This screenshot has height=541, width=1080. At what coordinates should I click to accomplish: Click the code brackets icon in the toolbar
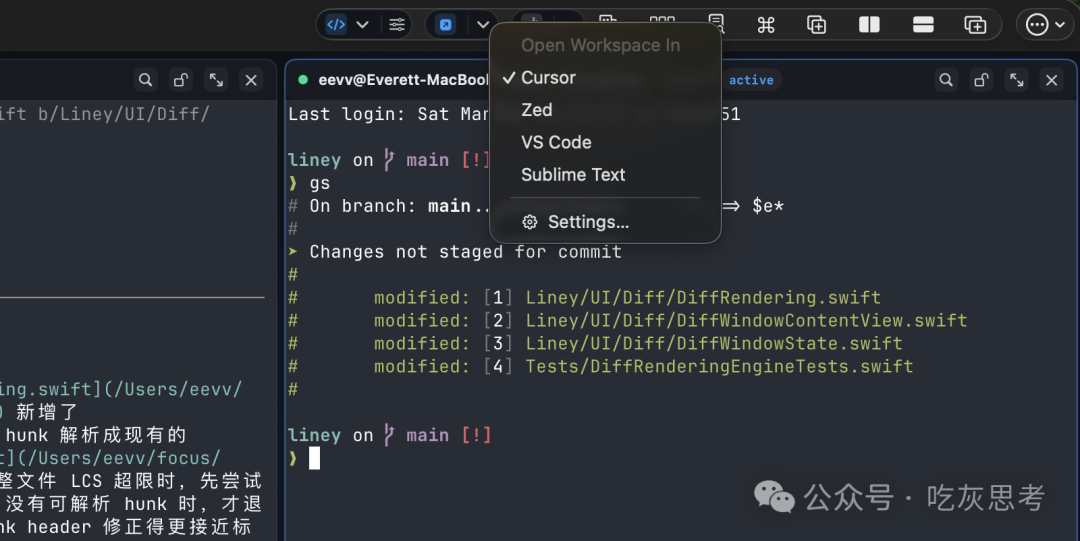point(337,25)
